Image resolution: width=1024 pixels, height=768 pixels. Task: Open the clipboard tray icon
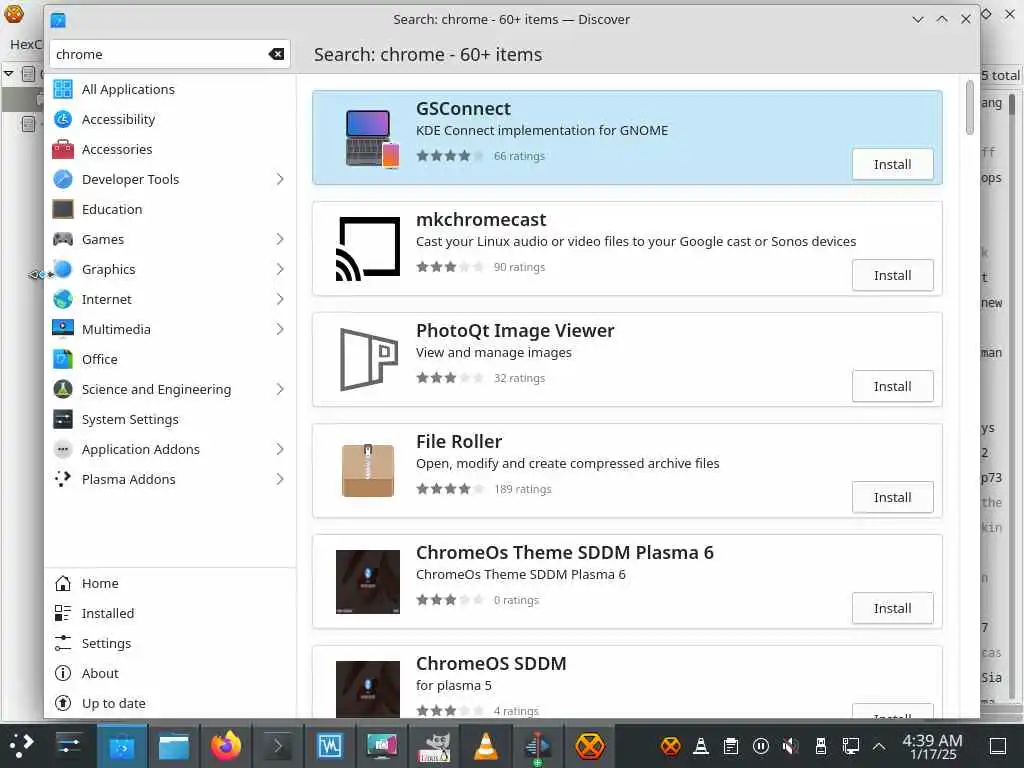pos(731,746)
